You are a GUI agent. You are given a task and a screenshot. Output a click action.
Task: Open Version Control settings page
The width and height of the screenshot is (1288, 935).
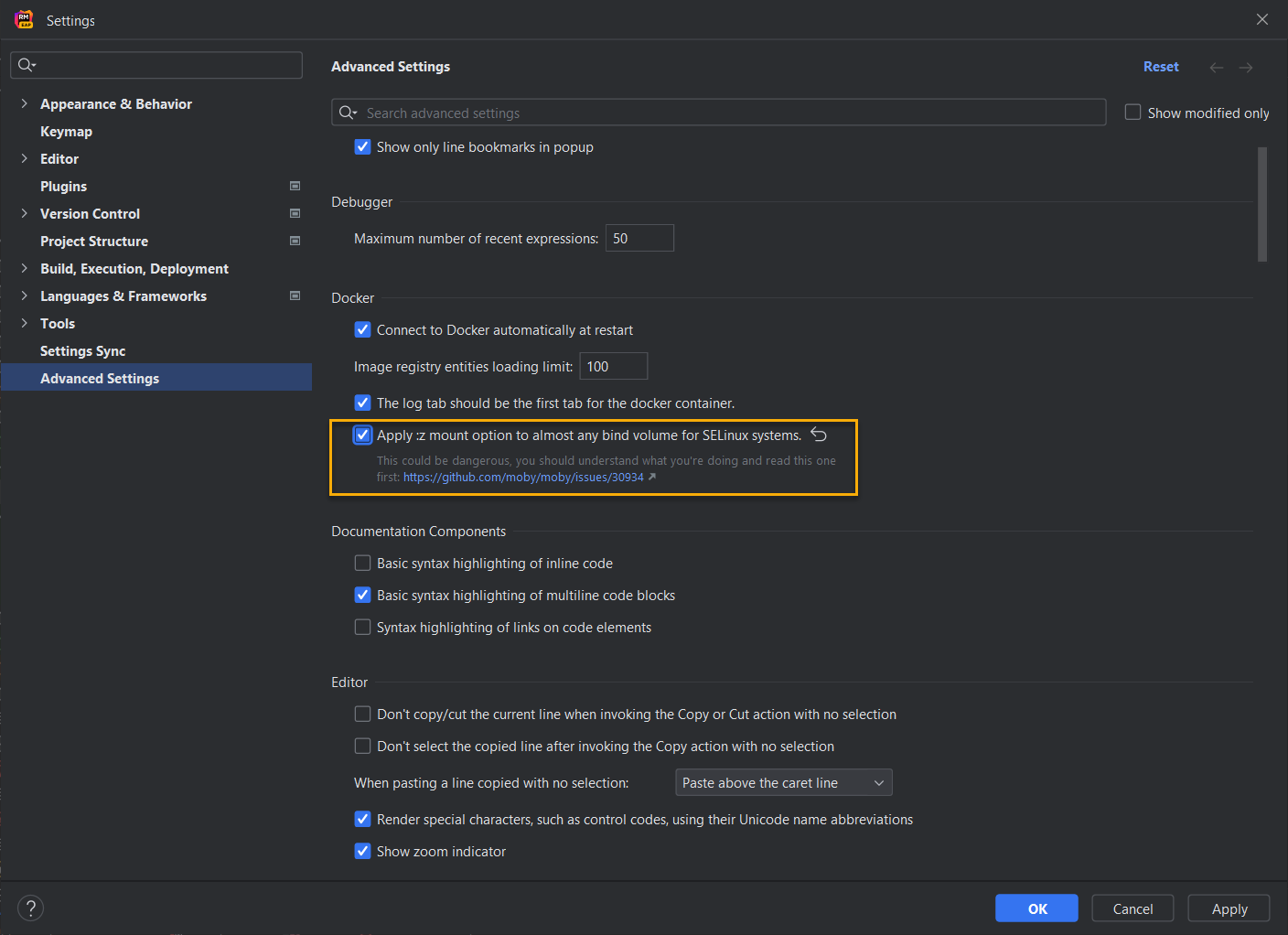pos(90,213)
